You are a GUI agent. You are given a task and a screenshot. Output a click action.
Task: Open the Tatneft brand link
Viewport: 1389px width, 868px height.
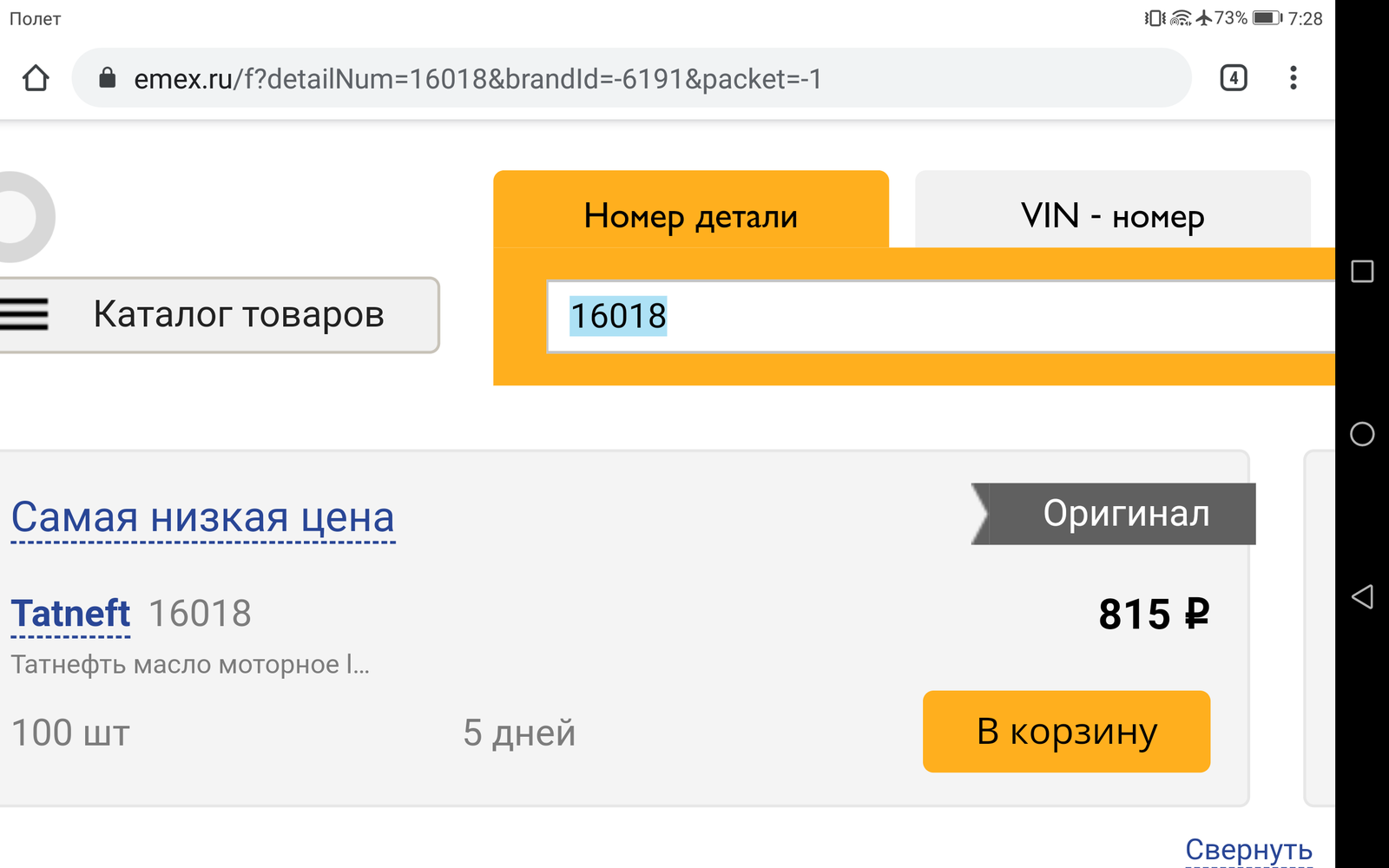(70, 615)
